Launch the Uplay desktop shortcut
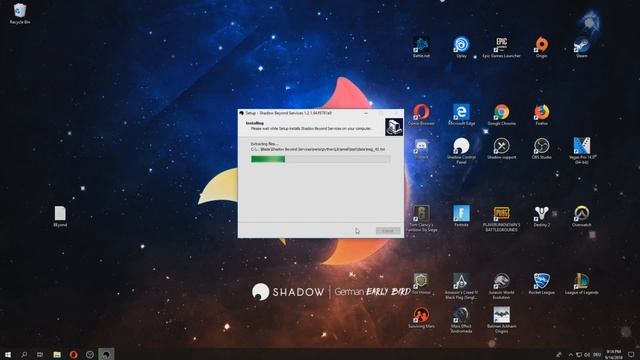Screen dimensions: 640x360 (x=461, y=47)
